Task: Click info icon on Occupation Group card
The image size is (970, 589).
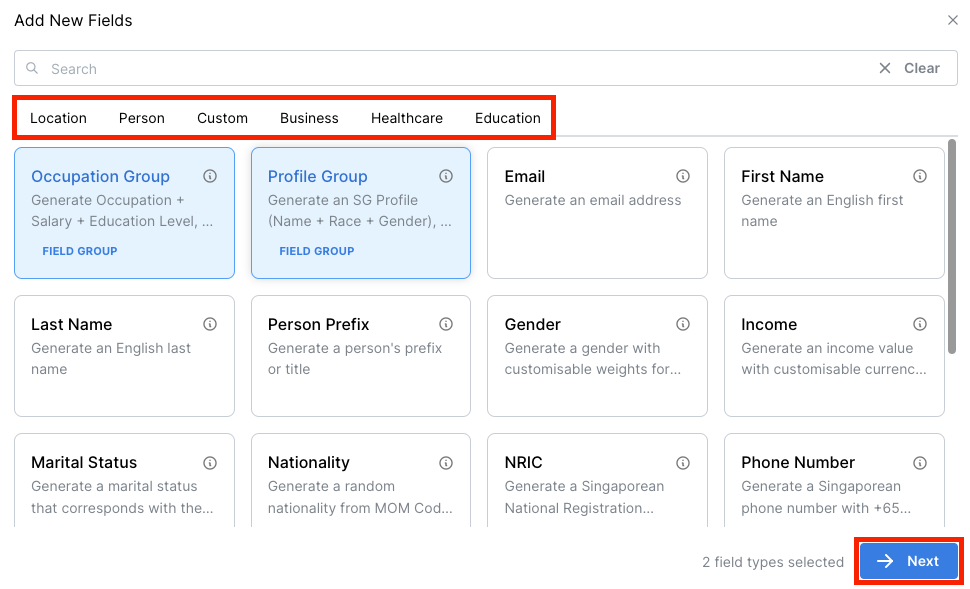Action: (210, 176)
